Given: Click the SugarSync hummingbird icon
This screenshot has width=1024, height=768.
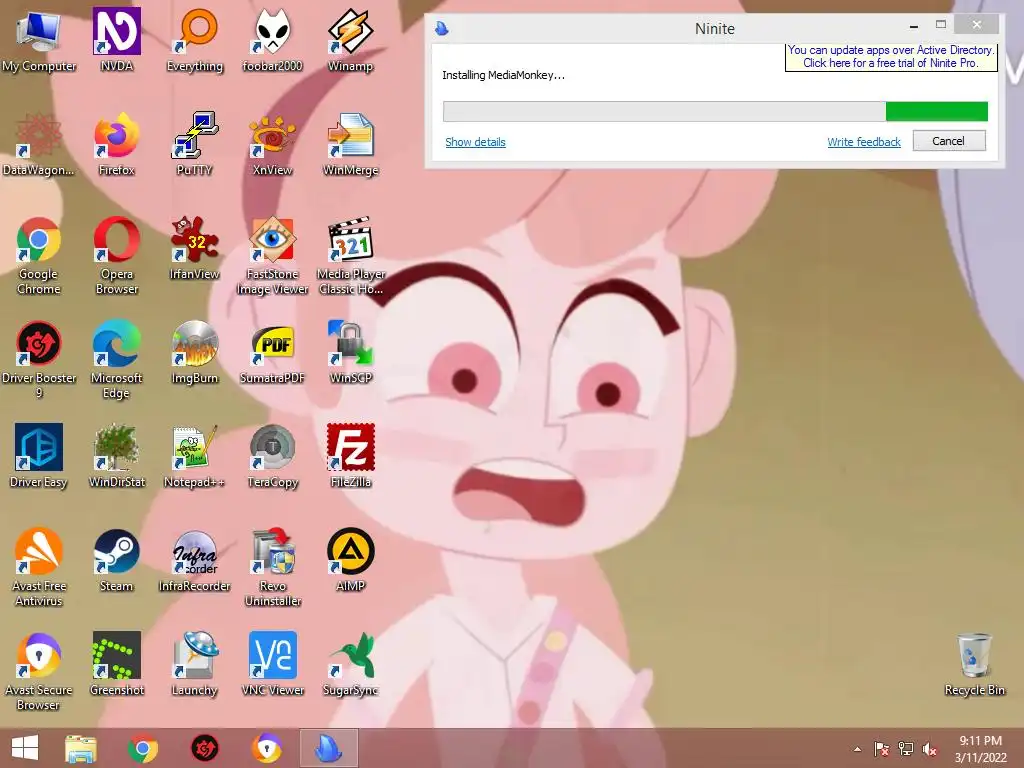Looking at the screenshot, I should (x=351, y=664).
